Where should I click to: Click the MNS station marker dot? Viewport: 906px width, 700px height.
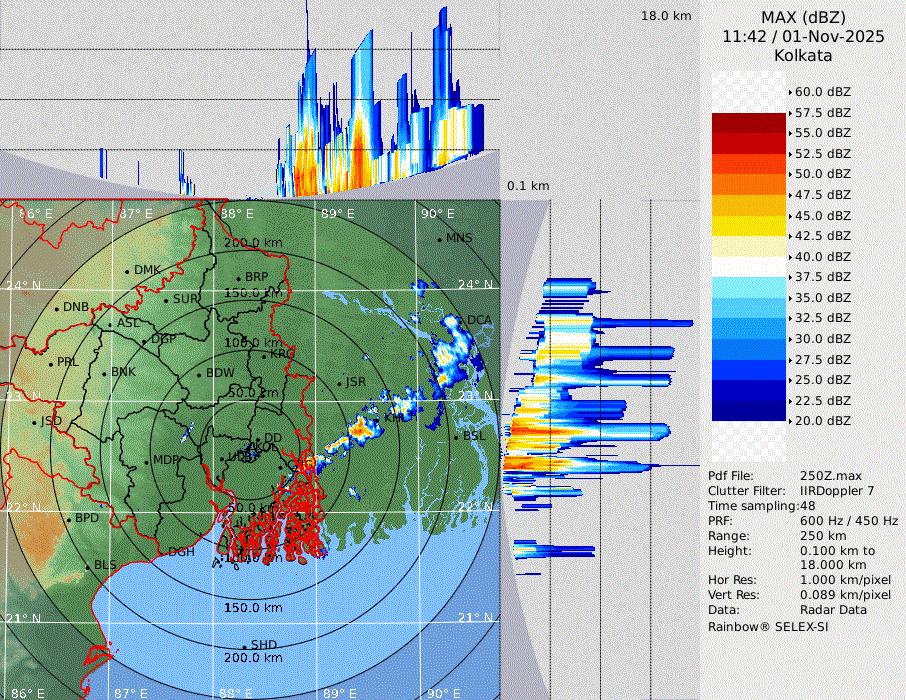[x=440, y=238]
